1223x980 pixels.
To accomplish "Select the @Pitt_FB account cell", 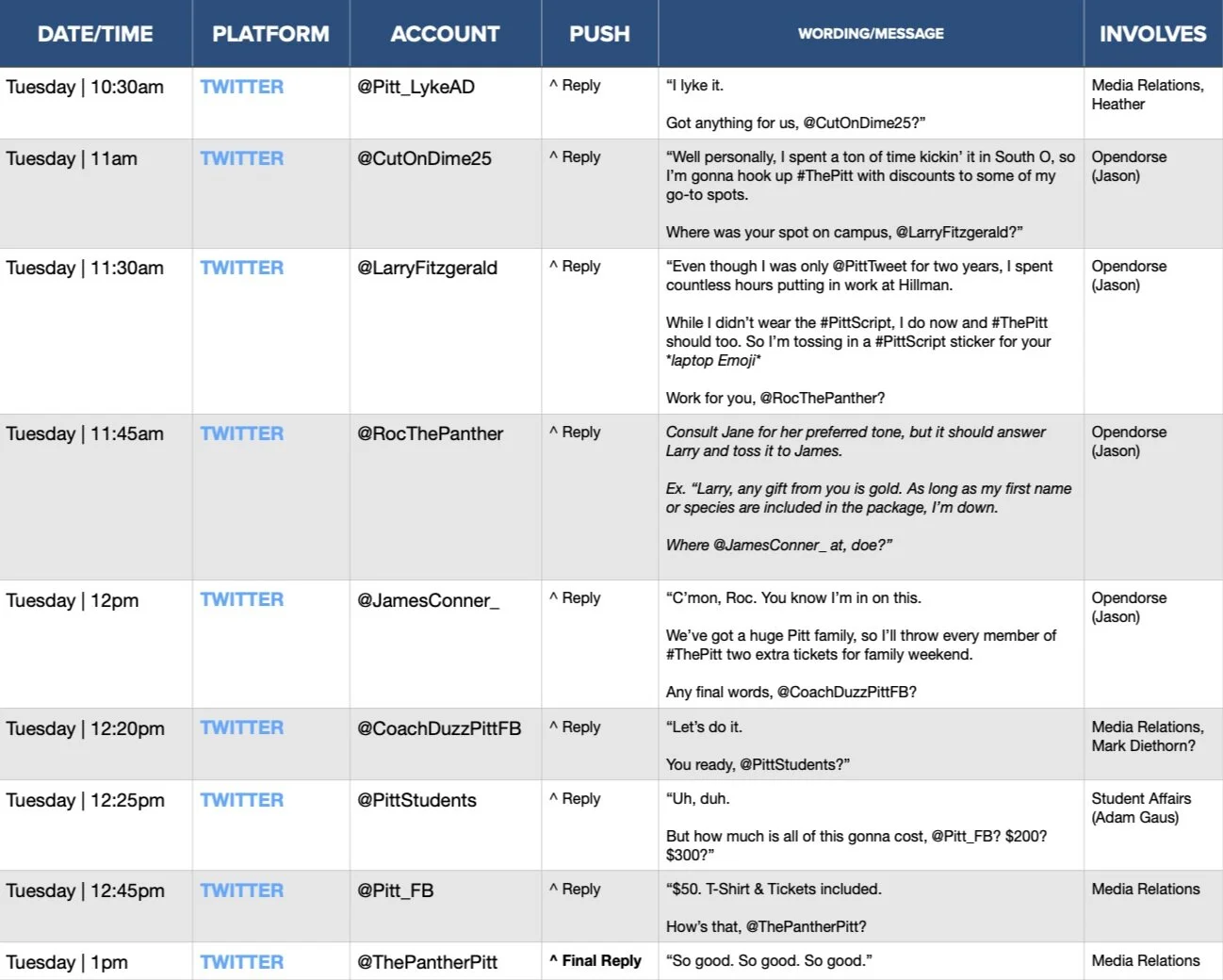I will (445, 906).
